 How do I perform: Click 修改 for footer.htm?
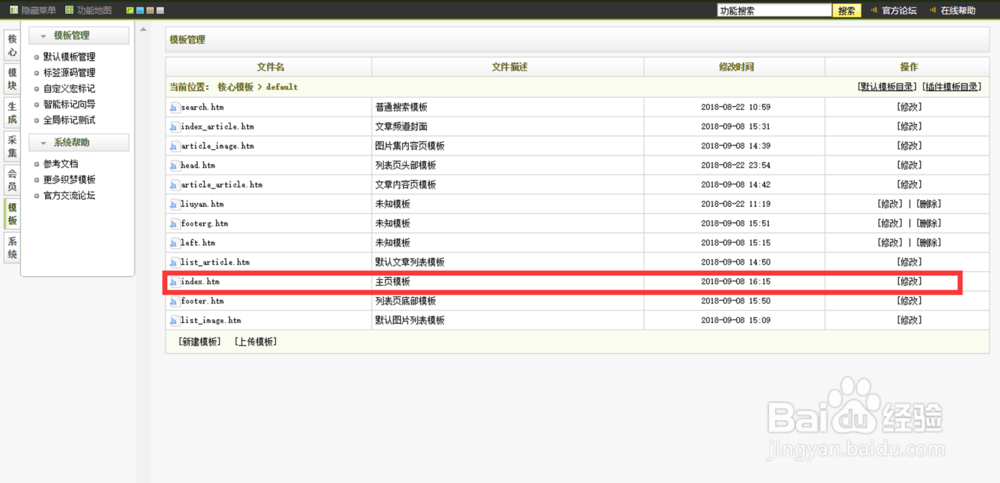pos(908,301)
